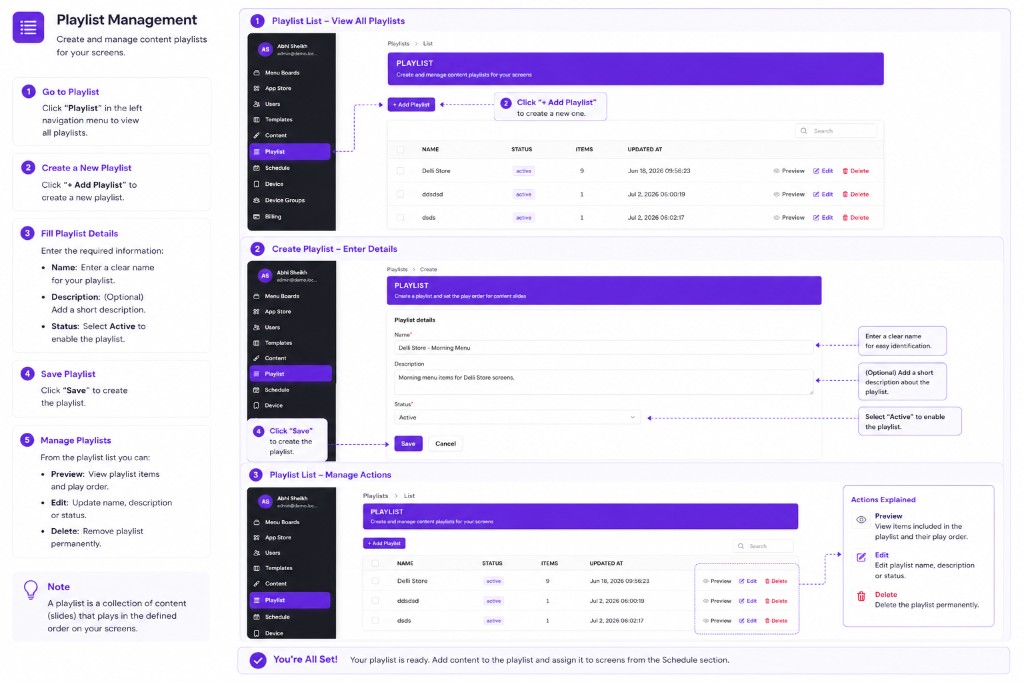Image resolution: width=1024 pixels, height=682 pixels.
Task: Open Users icon in Enter Details sidebar
Action: click(257, 327)
